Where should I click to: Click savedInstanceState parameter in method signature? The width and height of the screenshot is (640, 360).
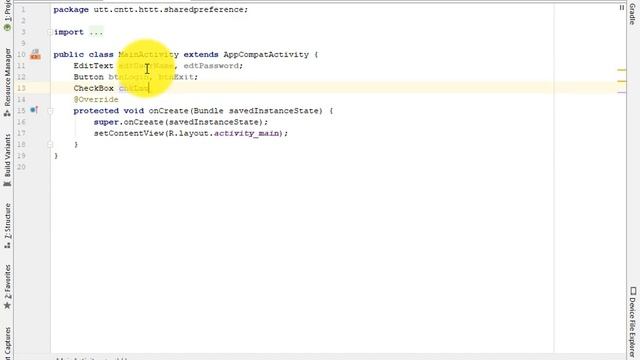point(276,111)
